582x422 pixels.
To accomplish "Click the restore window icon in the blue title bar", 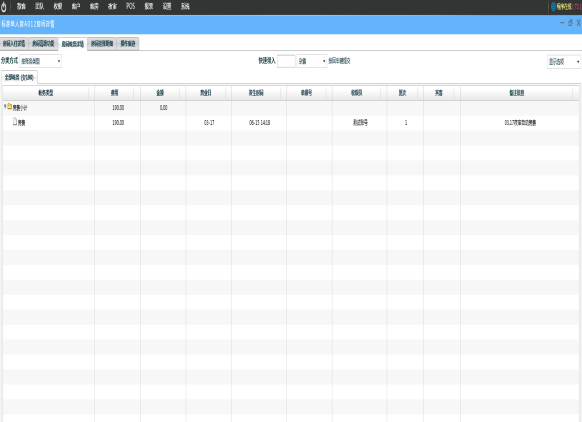I will (570, 23).
